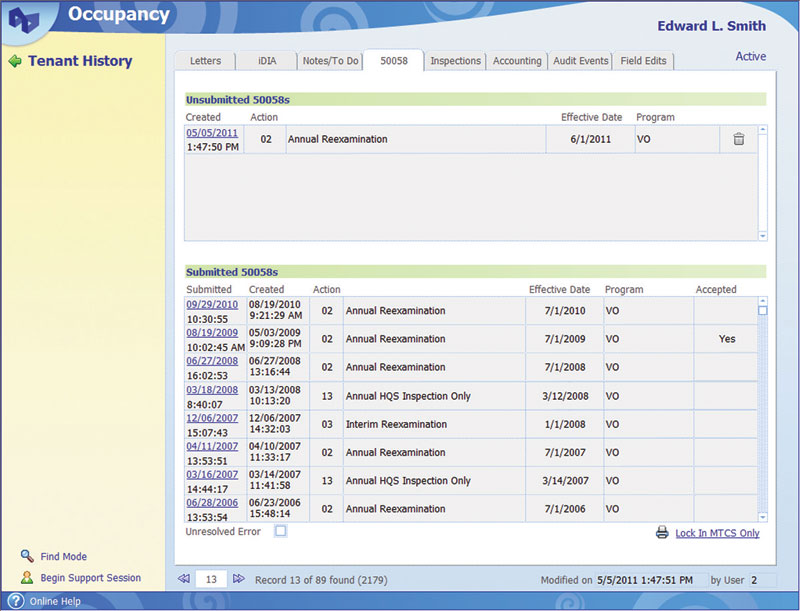Screen dimensions: 800x611
Task: Open submitted 50058 dated 06/28/2006
Action: click(x=212, y=502)
